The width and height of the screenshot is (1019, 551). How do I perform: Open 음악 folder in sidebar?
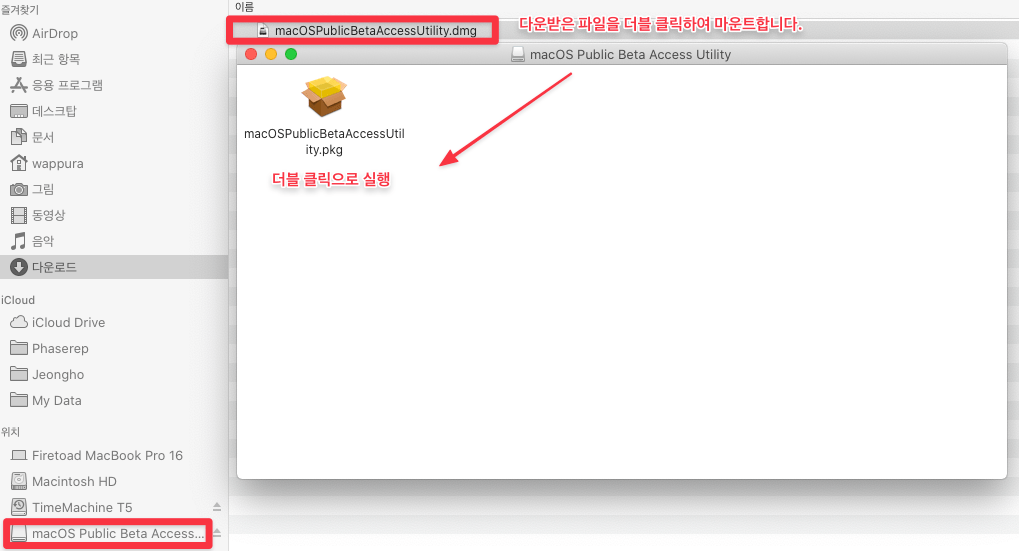tap(43, 241)
